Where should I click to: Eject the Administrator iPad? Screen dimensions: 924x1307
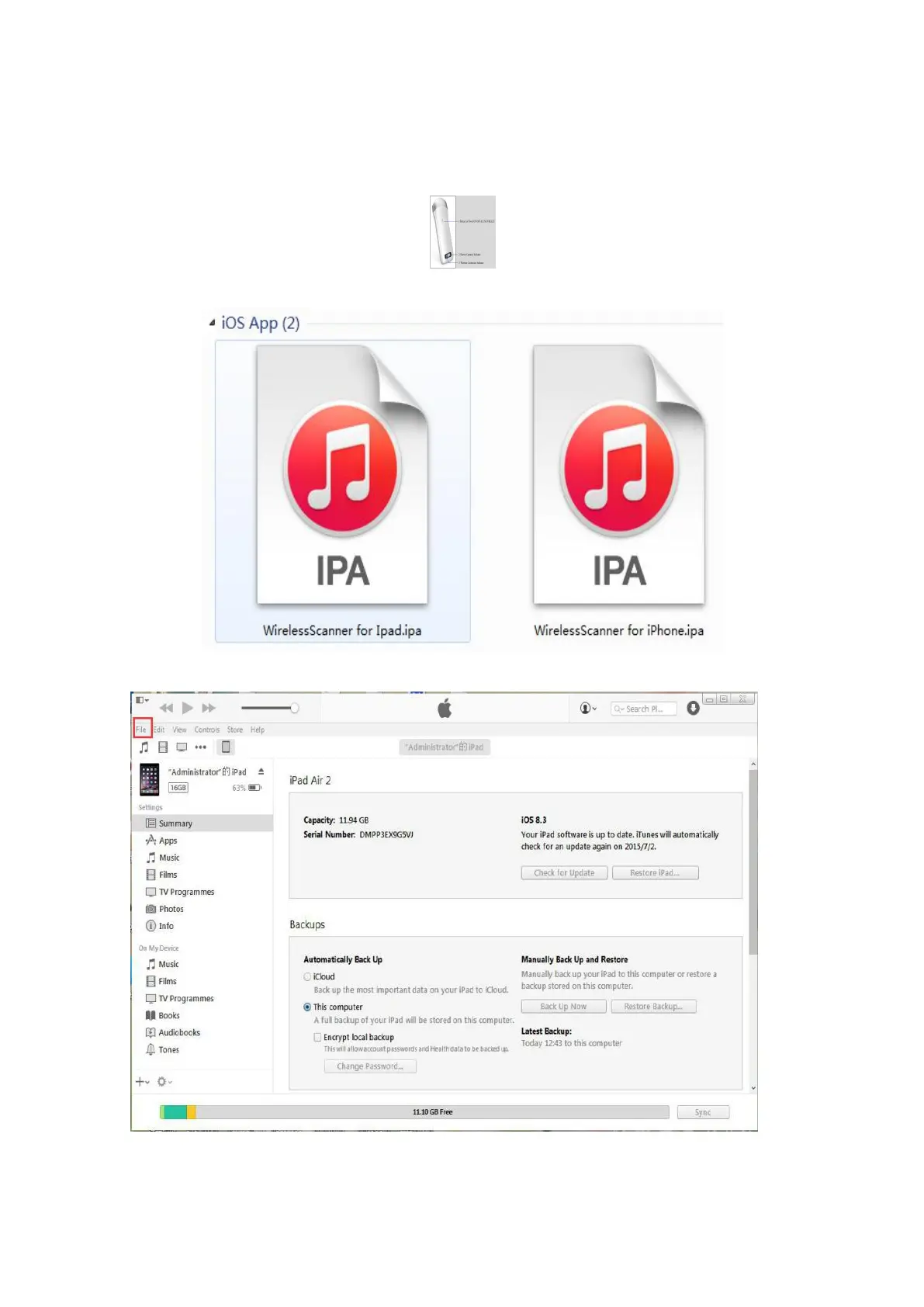pyautogui.click(x=261, y=771)
